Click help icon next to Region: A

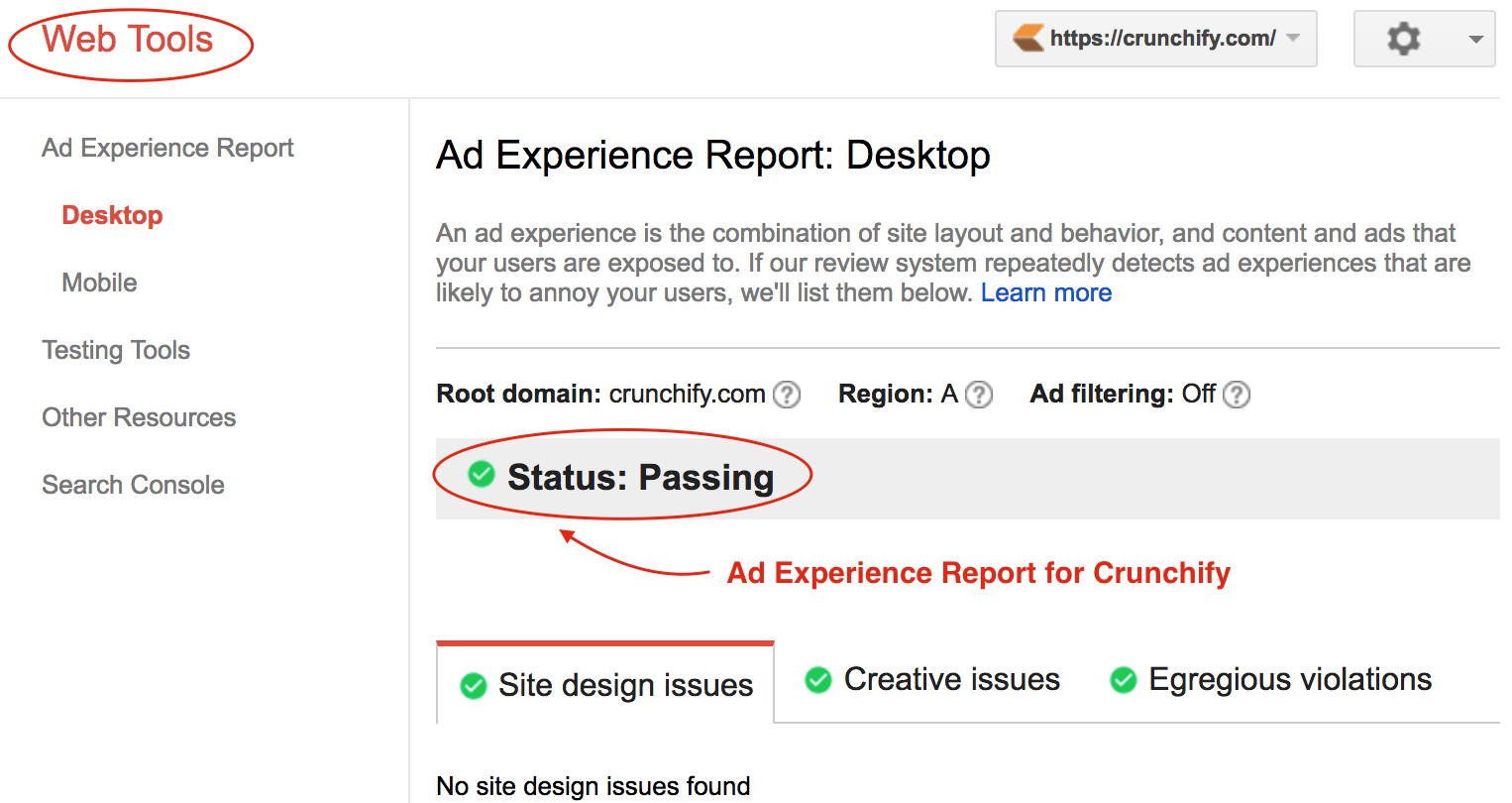979,395
